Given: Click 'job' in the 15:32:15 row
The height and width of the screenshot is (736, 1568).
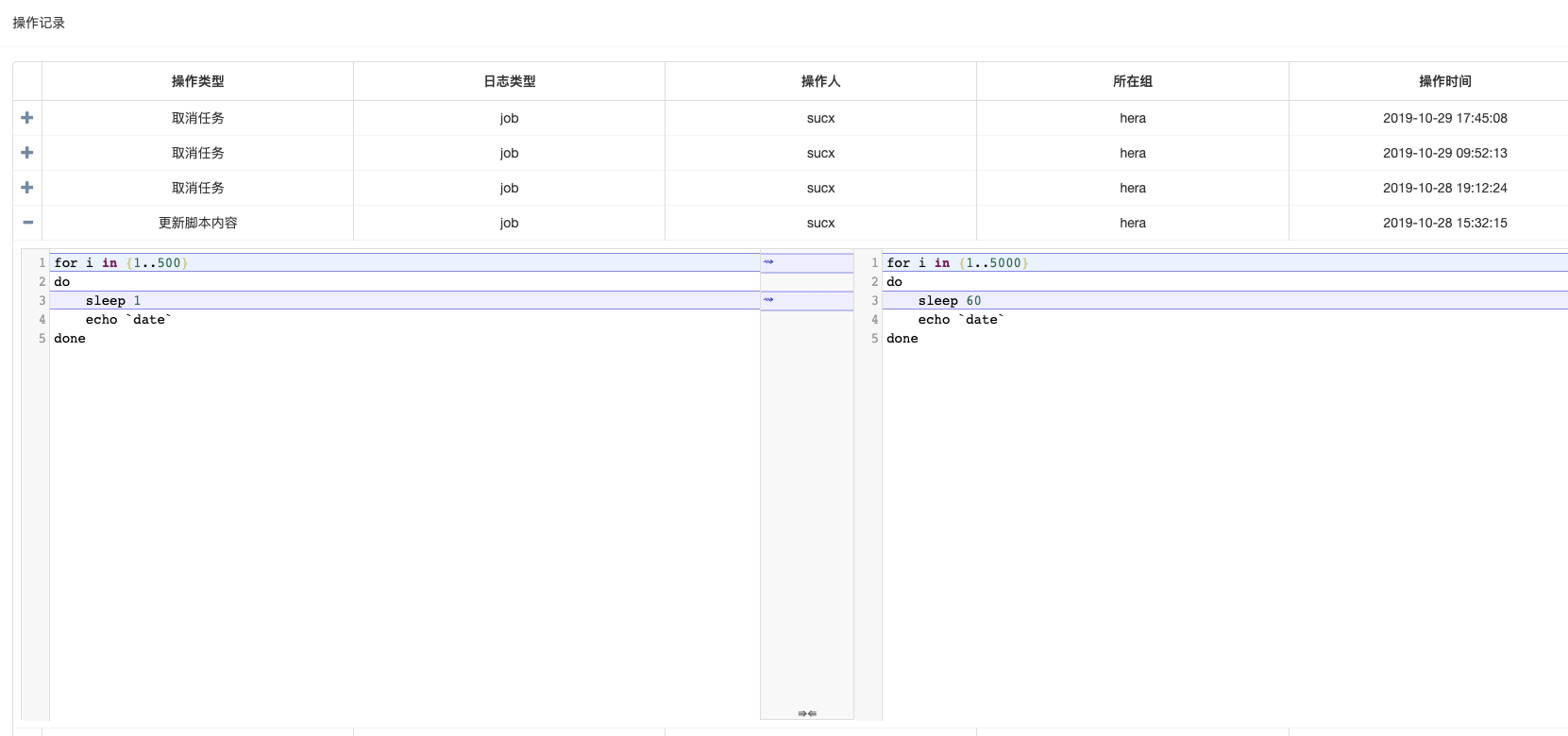Looking at the screenshot, I should coord(510,223).
